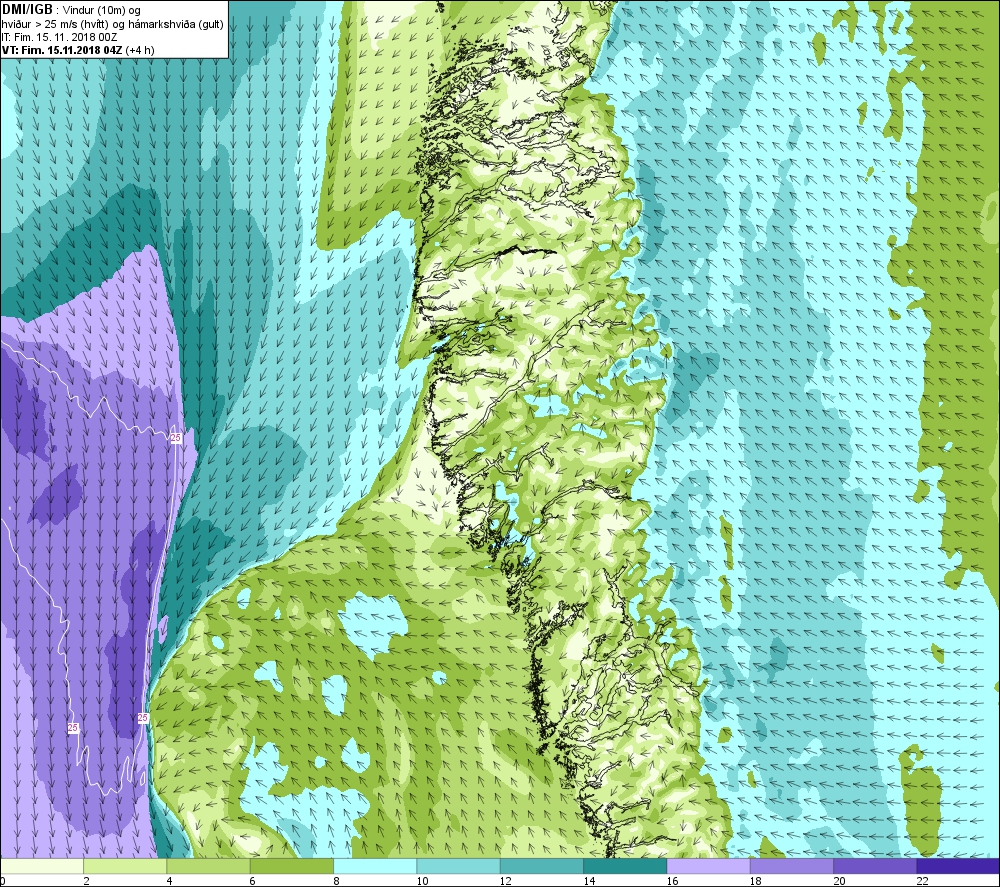Click the legend scale value 18
Viewport: 1000px width, 887px height.
point(756,881)
